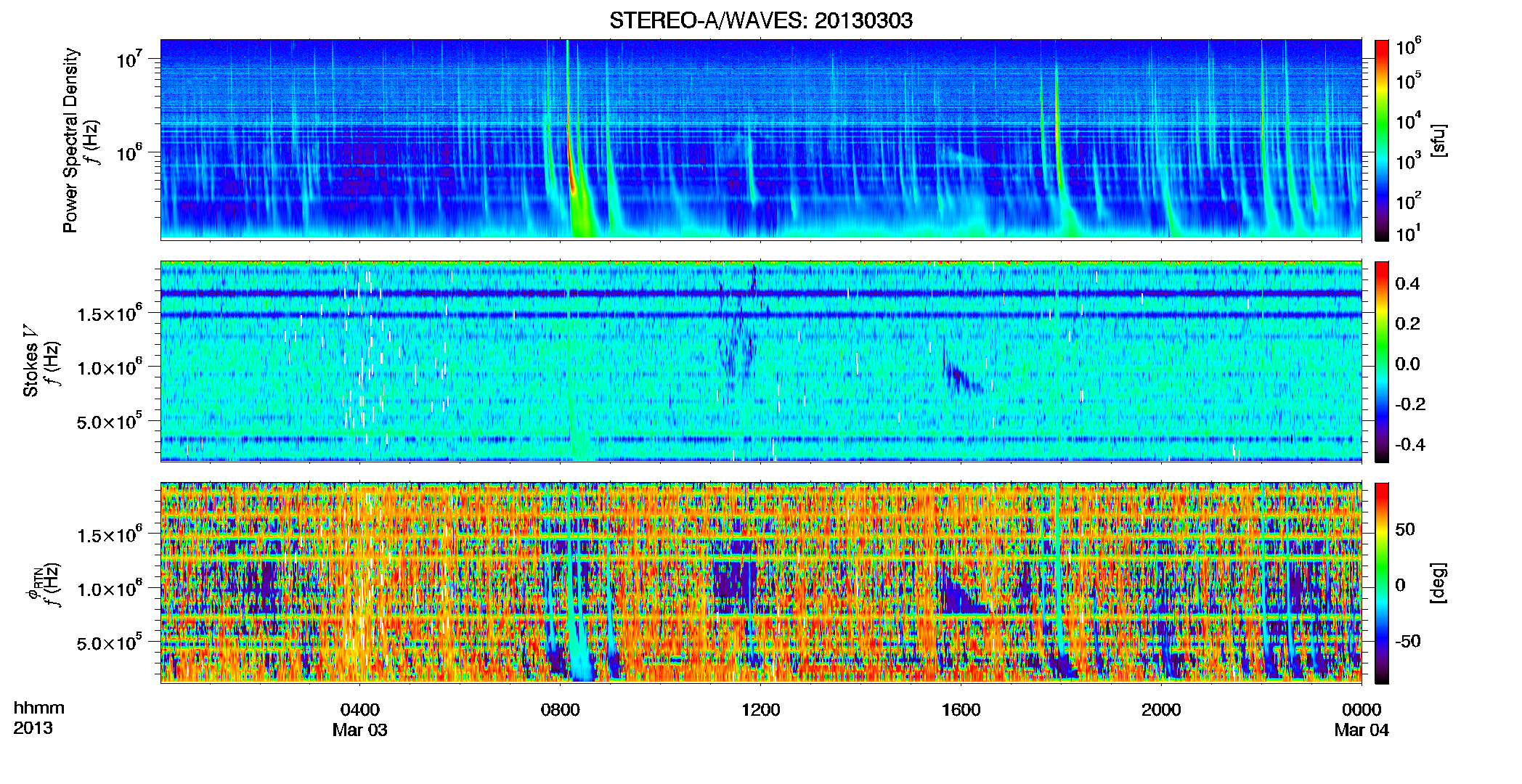Click the phi RTN degree color bar
Viewport: 1522px width, 784px height.
click(x=1381, y=583)
